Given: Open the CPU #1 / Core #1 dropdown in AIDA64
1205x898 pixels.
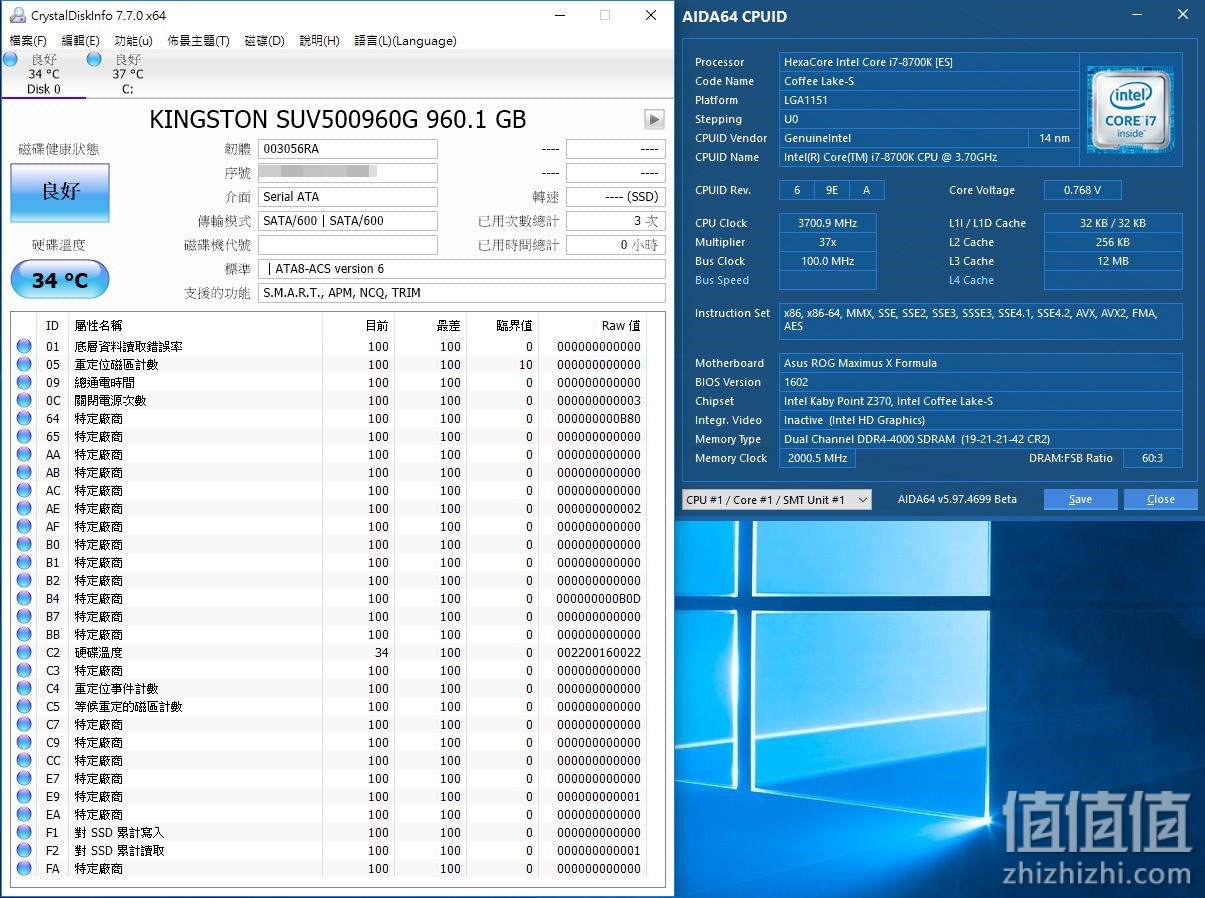Looking at the screenshot, I should 777,499.
